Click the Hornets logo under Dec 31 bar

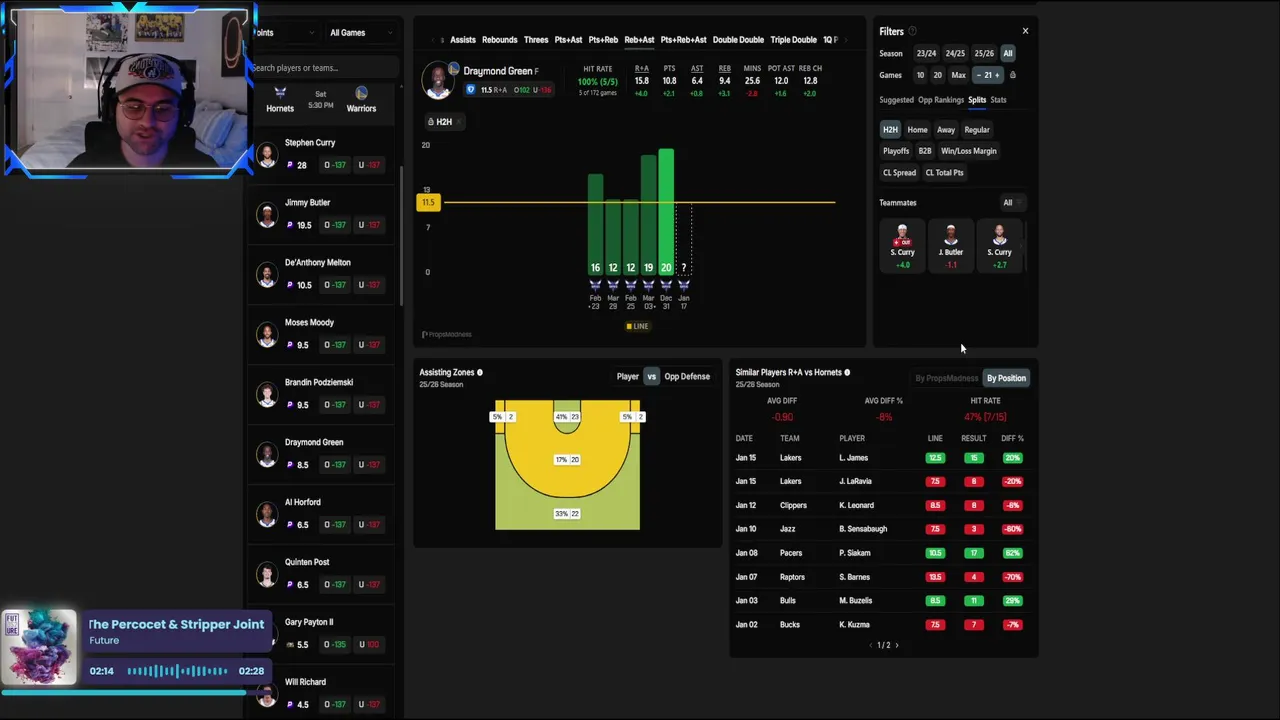pyautogui.click(x=666, y=285)
